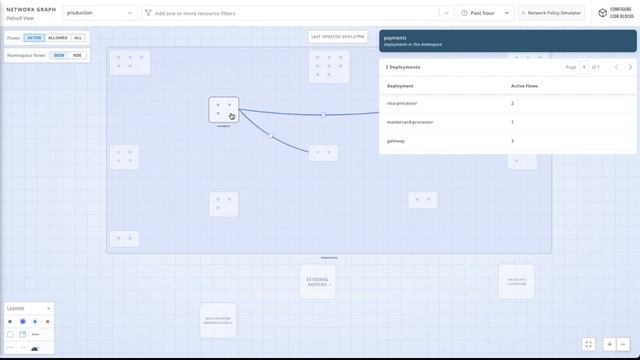Sort by the Active Flows column header
640x360 pixels.
coord(524,86)
